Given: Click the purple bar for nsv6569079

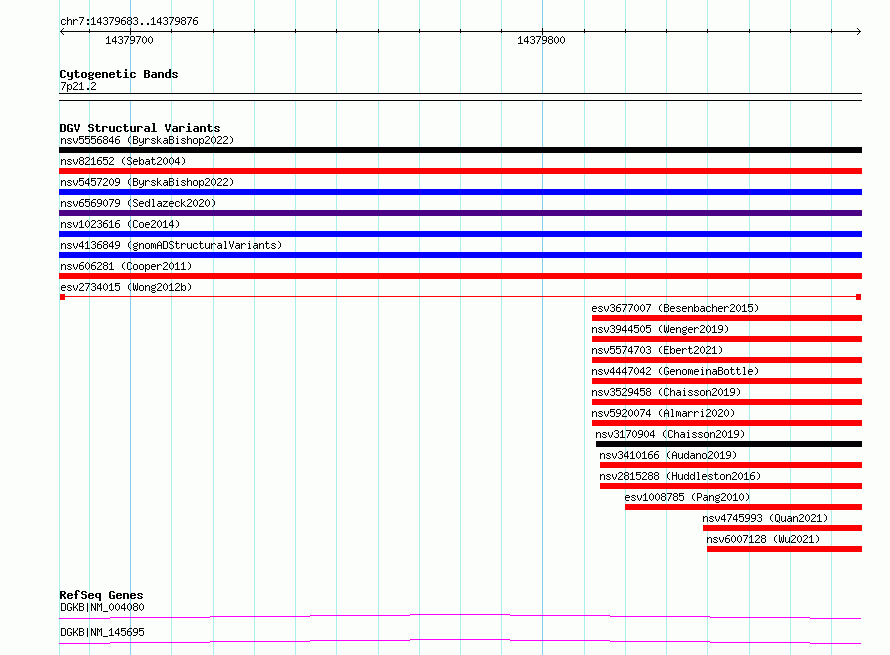Looking at the screenshot, I should click(x=460, y=213).
